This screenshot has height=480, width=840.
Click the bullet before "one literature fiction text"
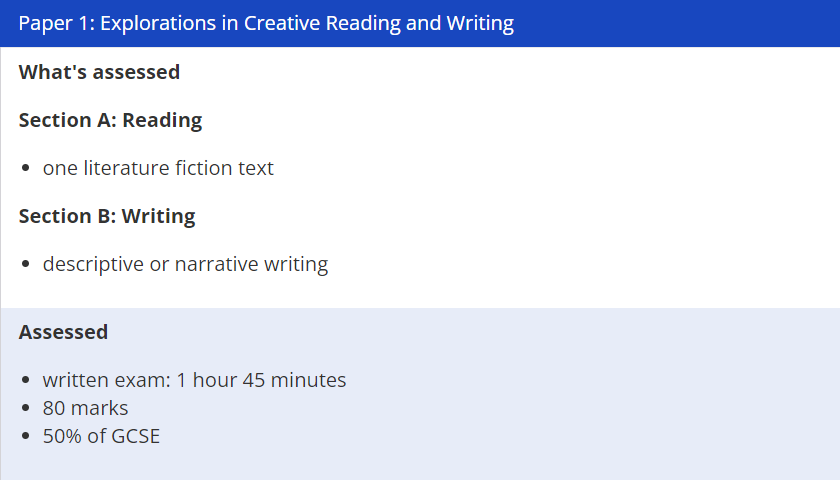[x=25, y=168]
